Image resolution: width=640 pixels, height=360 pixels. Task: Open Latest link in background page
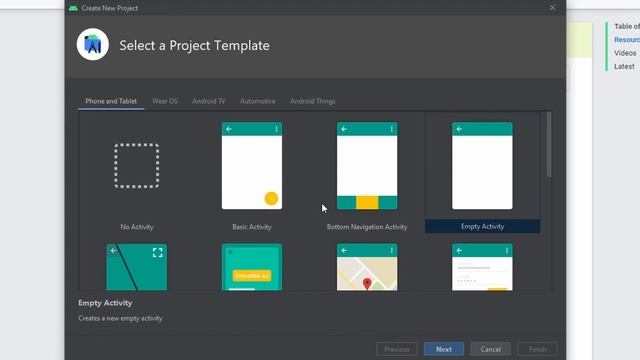(624, 67)
